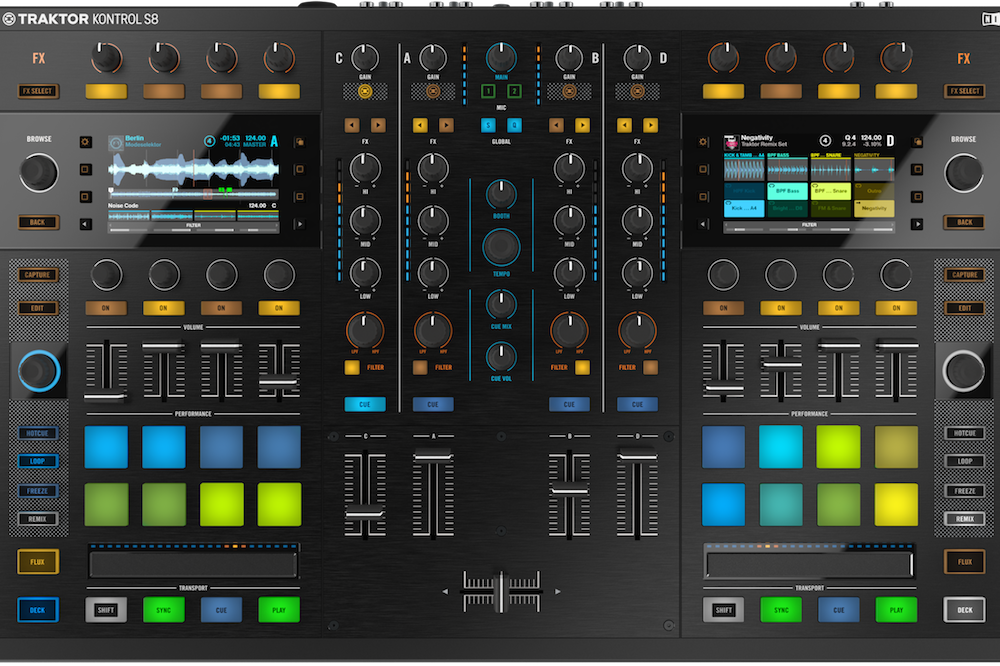Viewport: 1000px width, 666px height.
Task: Click the lock icon next to the right display
Action: 918,141
